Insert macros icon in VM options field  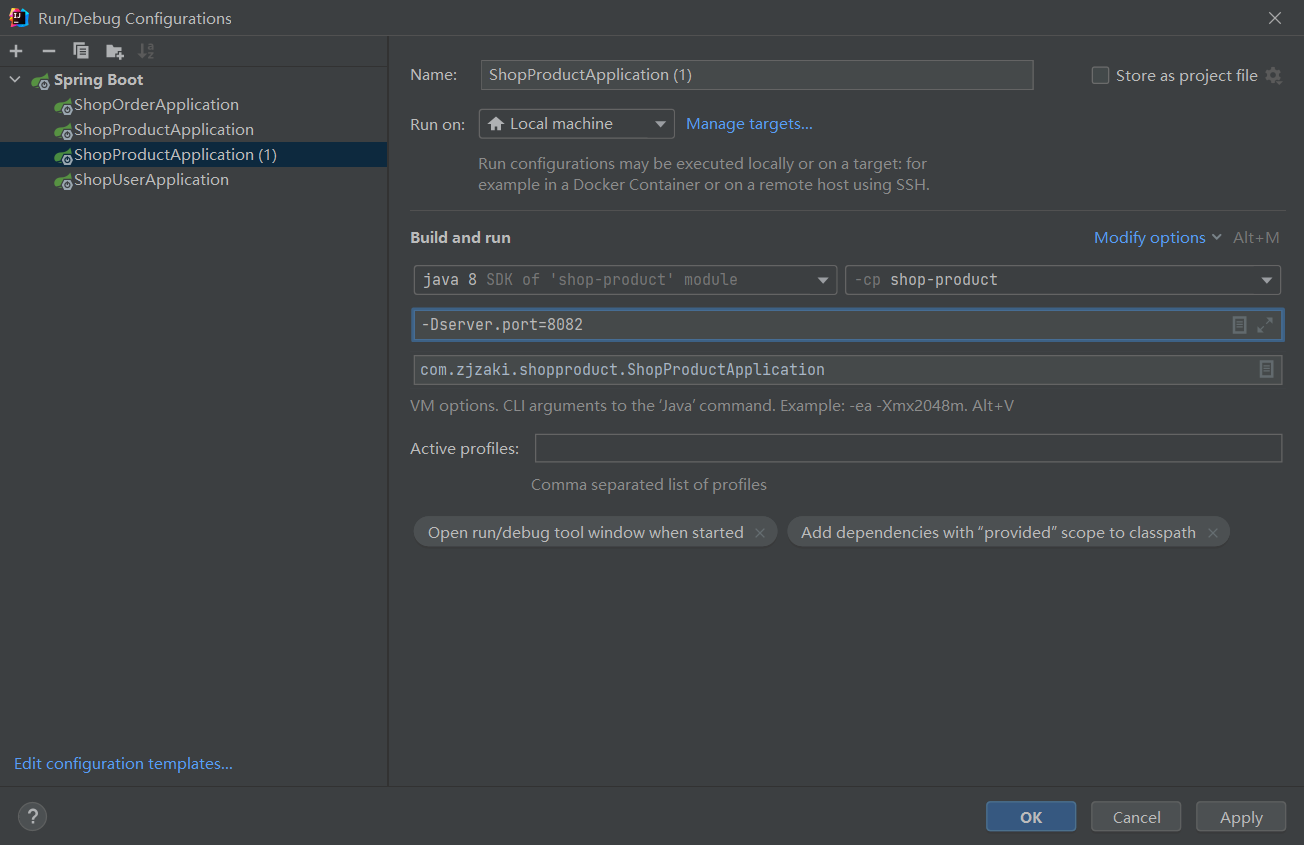click(x=1239, y=325)
